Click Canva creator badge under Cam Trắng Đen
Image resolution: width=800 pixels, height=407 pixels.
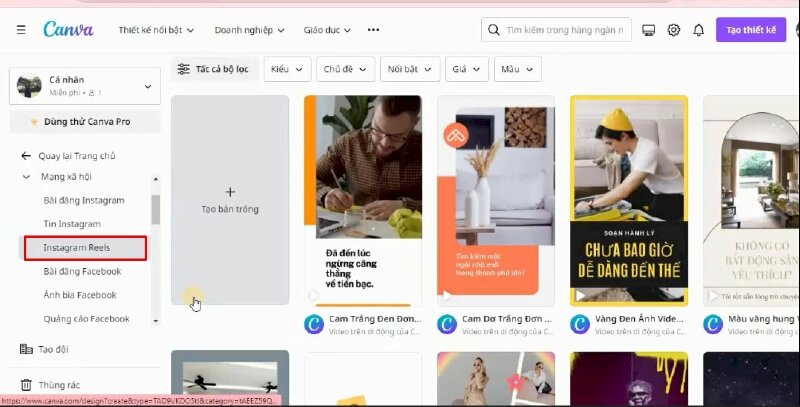coord(314,324)
